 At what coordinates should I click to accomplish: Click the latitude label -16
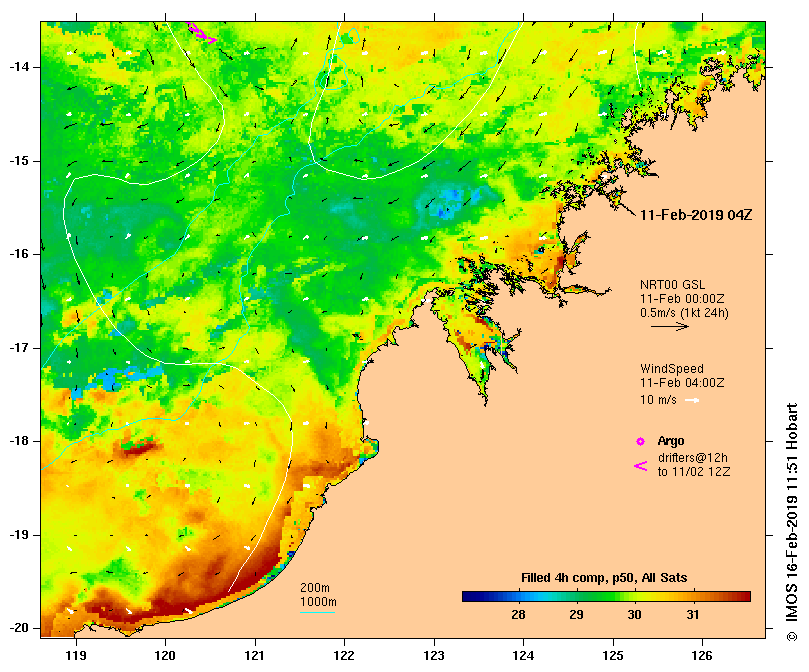point(19,254)
